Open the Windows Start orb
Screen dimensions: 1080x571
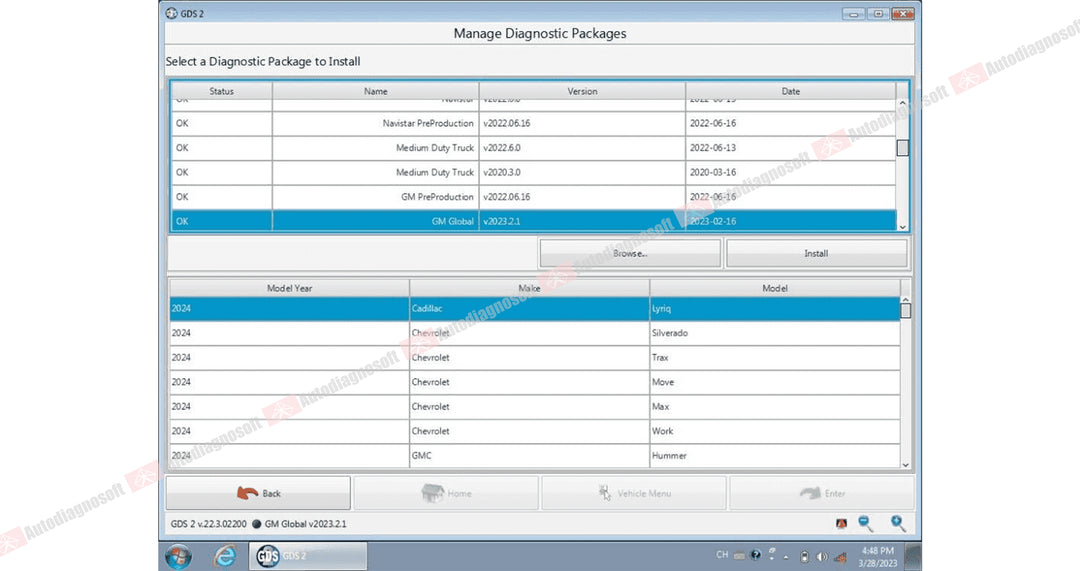pyautogui.click(x=178, y=556)
